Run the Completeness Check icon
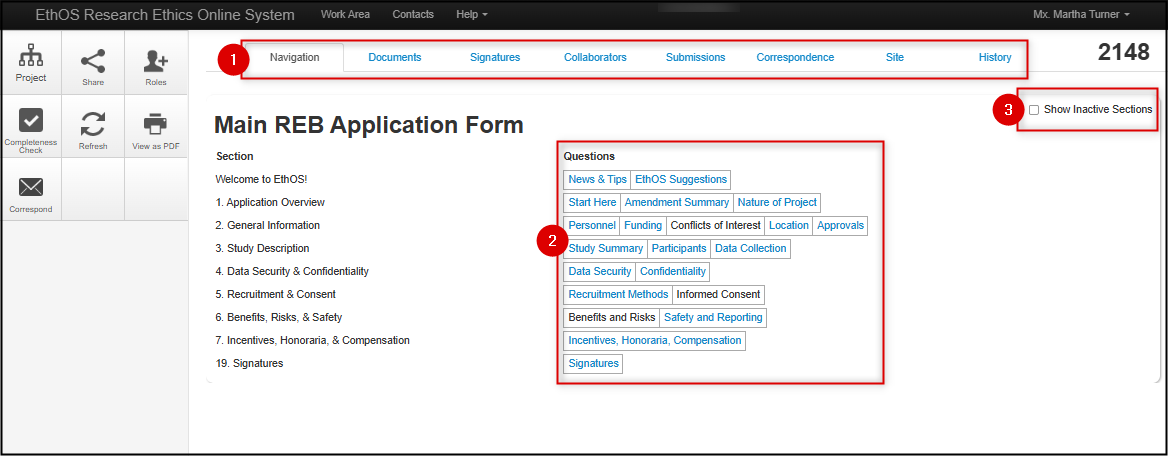The height and width of the screenshot is (456, 1168). pyautogui.click(x=31, y=123)
